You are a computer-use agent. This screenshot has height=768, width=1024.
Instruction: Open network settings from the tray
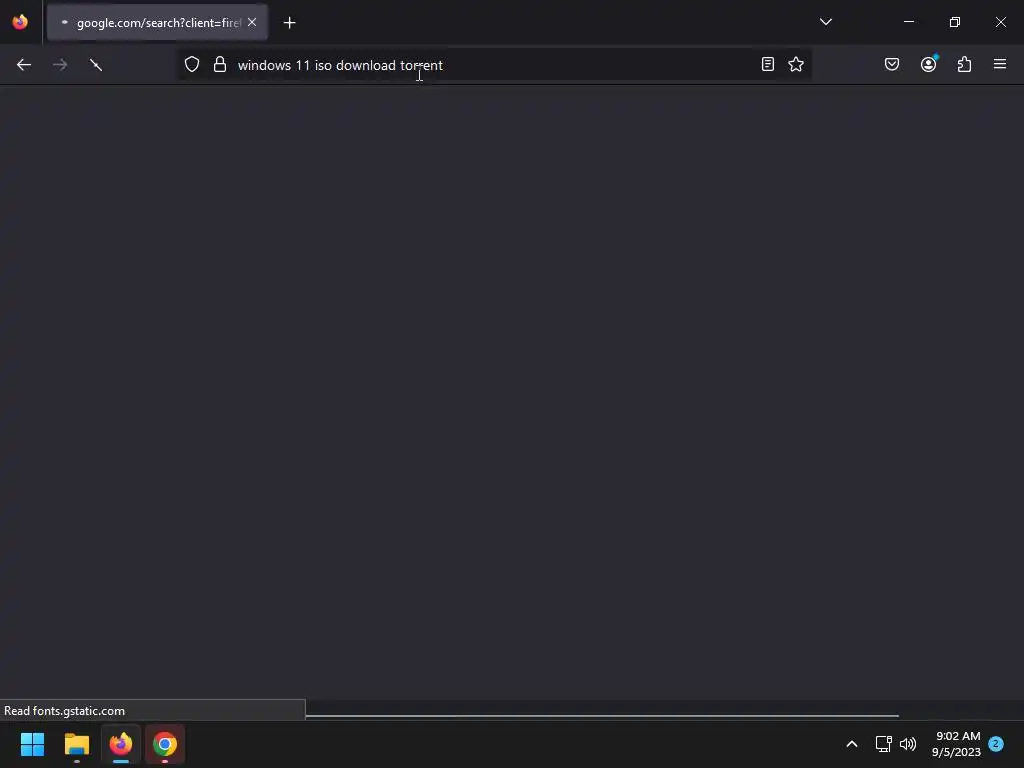coord(884,744)
